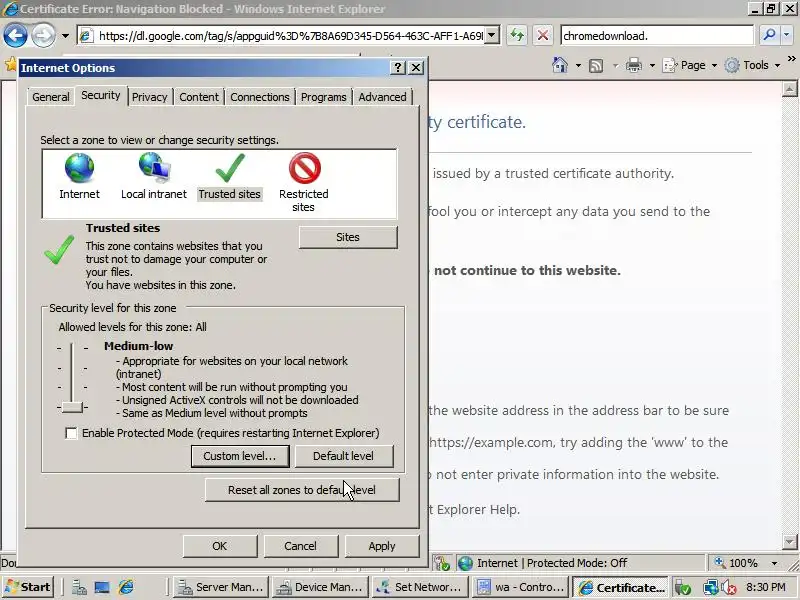Click the status bar zone globe icon
800x600 pixels.
pos(465,563)
